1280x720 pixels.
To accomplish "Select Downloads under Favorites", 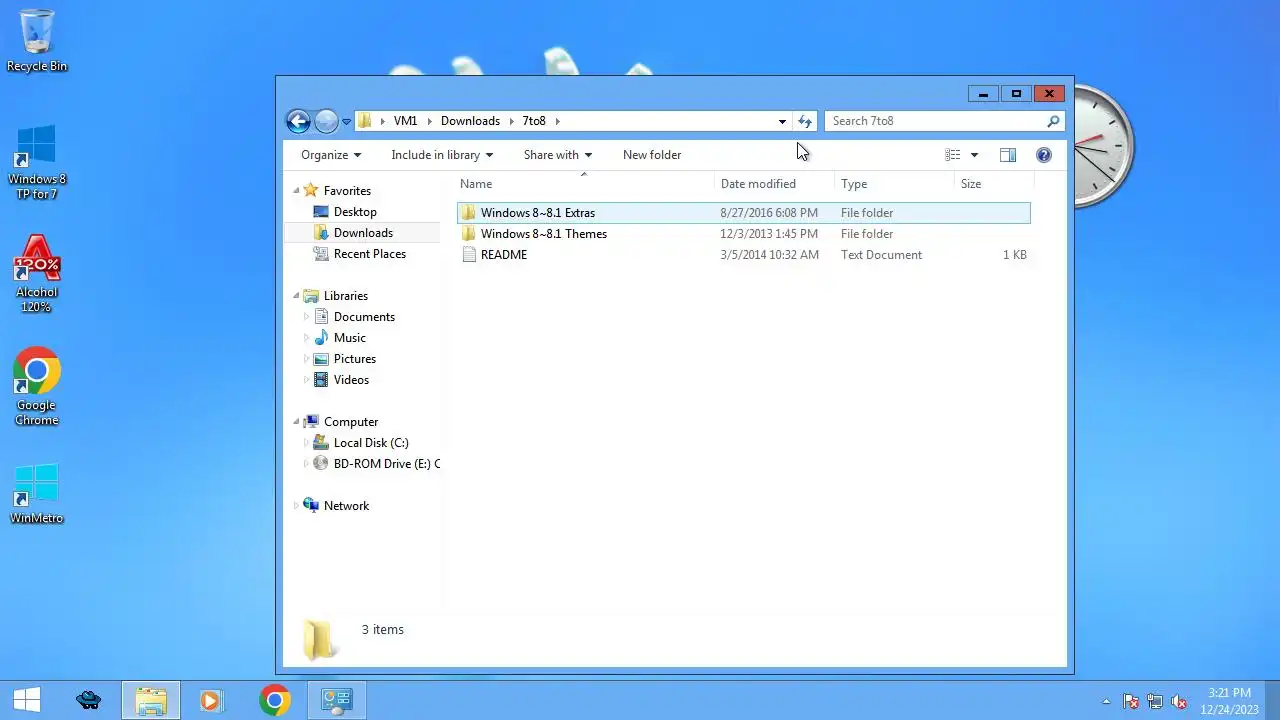I will point(363,233).
